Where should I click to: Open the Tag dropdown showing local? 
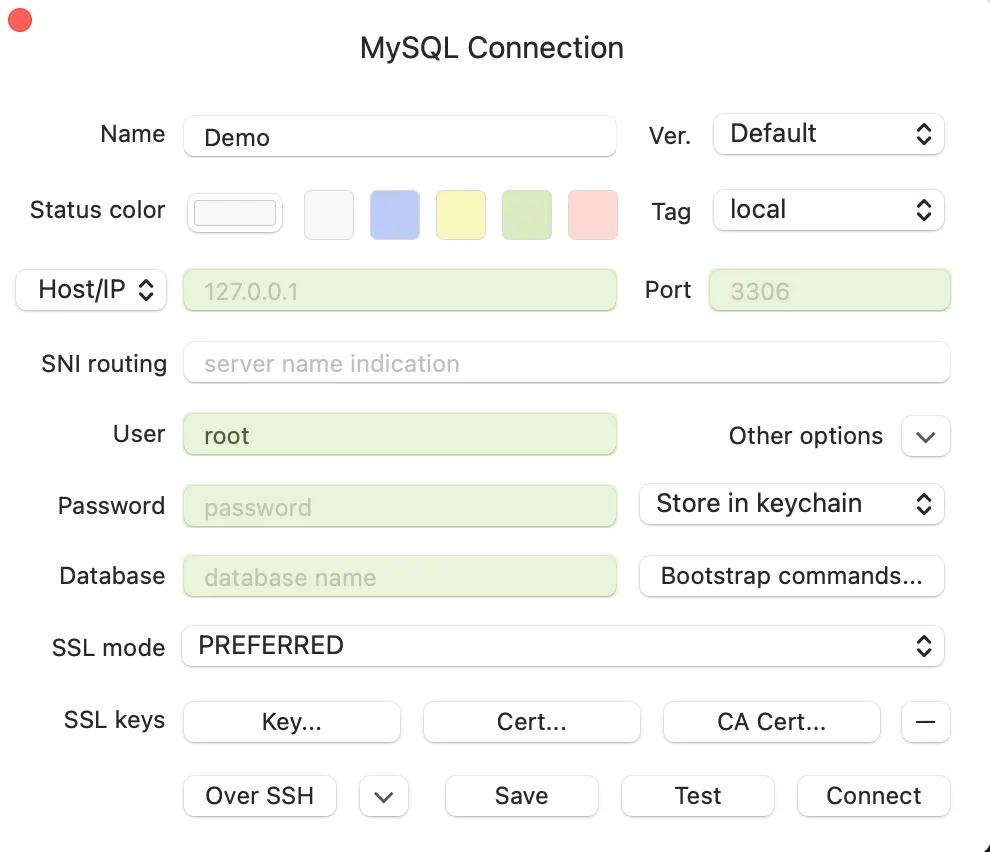coord(828,210)
